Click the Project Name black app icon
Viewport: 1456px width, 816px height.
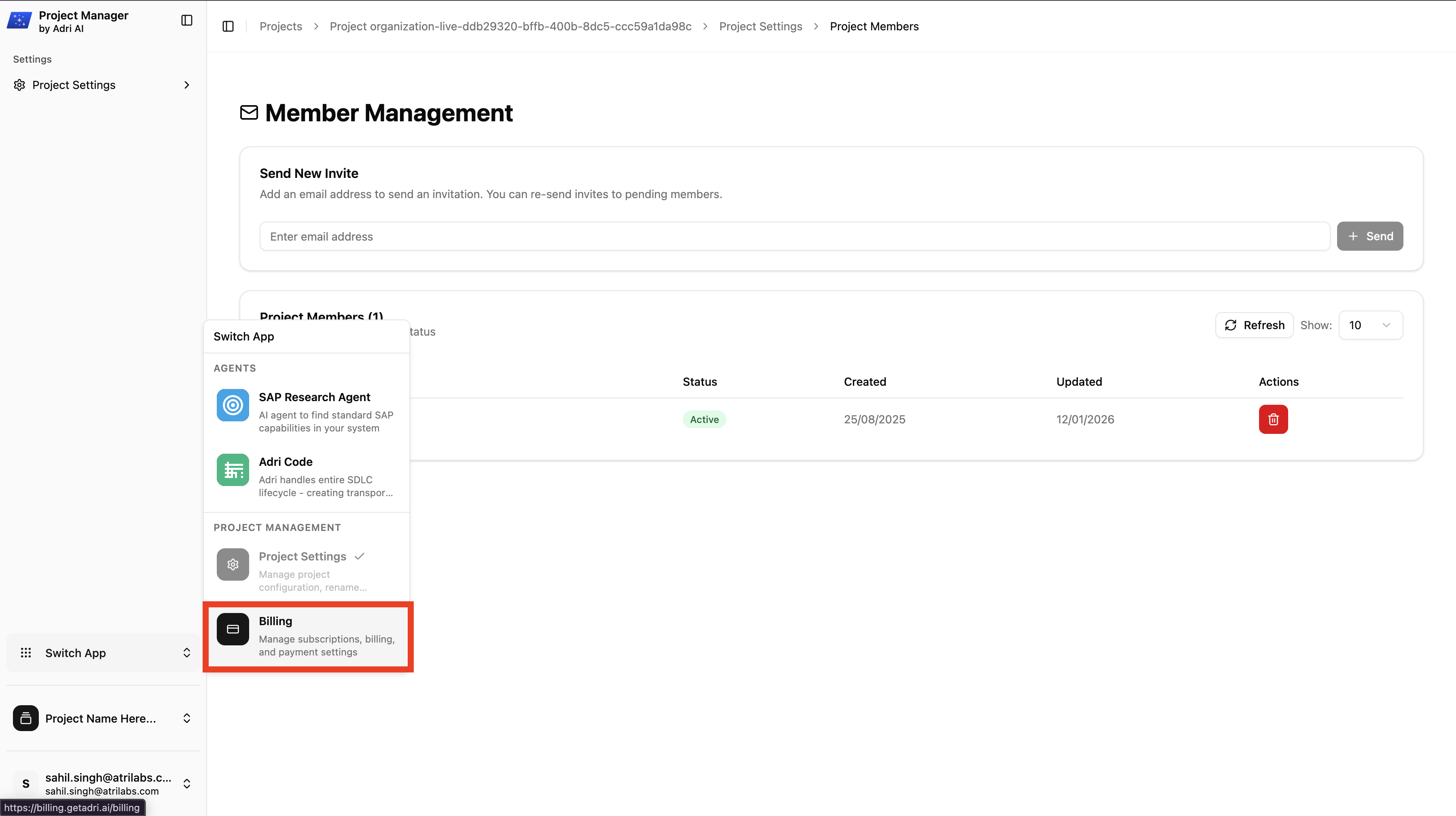point(25,718)
